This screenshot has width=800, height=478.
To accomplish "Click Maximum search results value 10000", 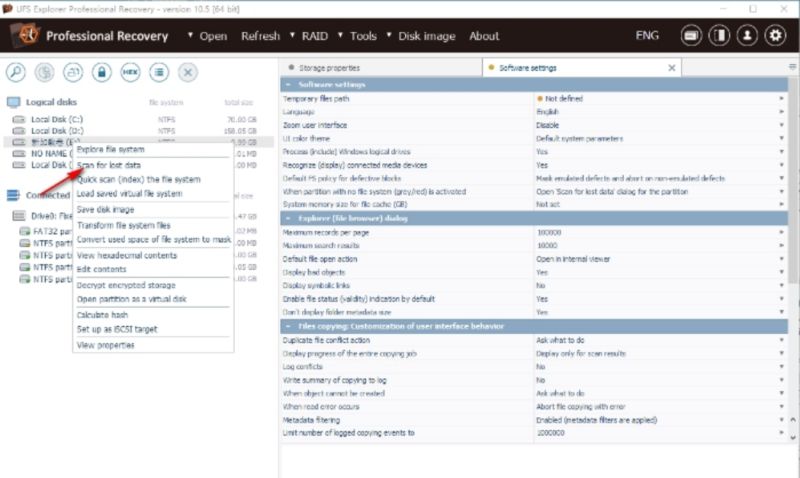I will click(547, 246).
